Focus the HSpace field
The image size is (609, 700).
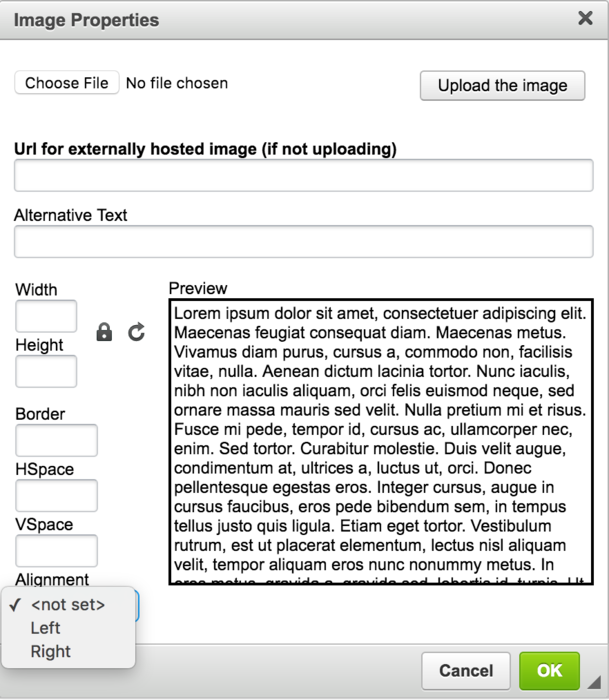[56, 495]
